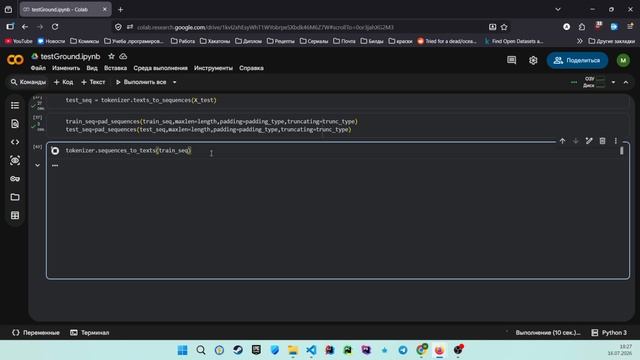Open the data table sidebar icon

coord(15,216)
